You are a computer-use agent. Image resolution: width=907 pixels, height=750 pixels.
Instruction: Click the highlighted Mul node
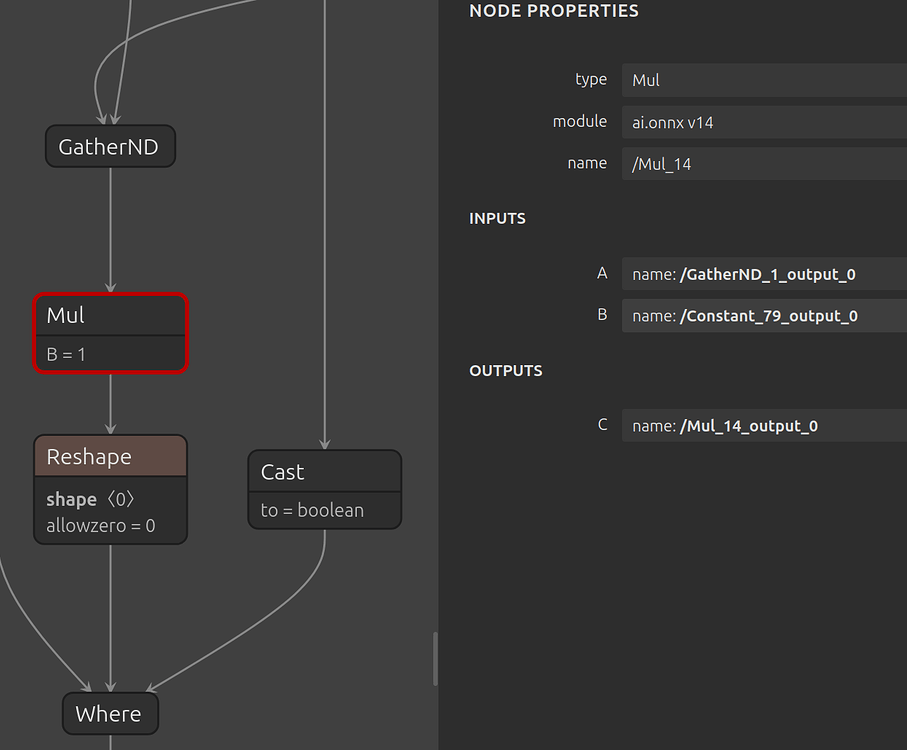110,315
